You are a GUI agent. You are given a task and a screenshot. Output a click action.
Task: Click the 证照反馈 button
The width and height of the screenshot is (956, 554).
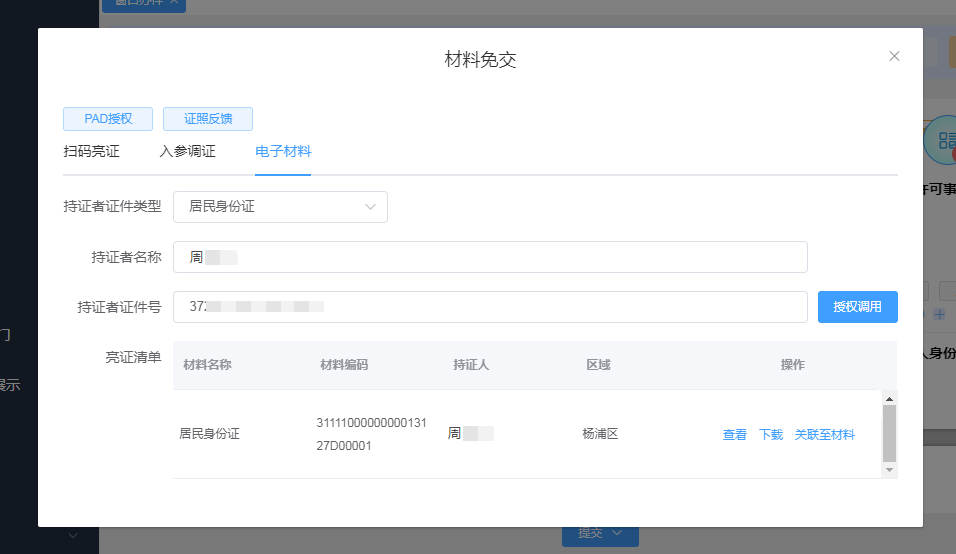pos(208,119)
